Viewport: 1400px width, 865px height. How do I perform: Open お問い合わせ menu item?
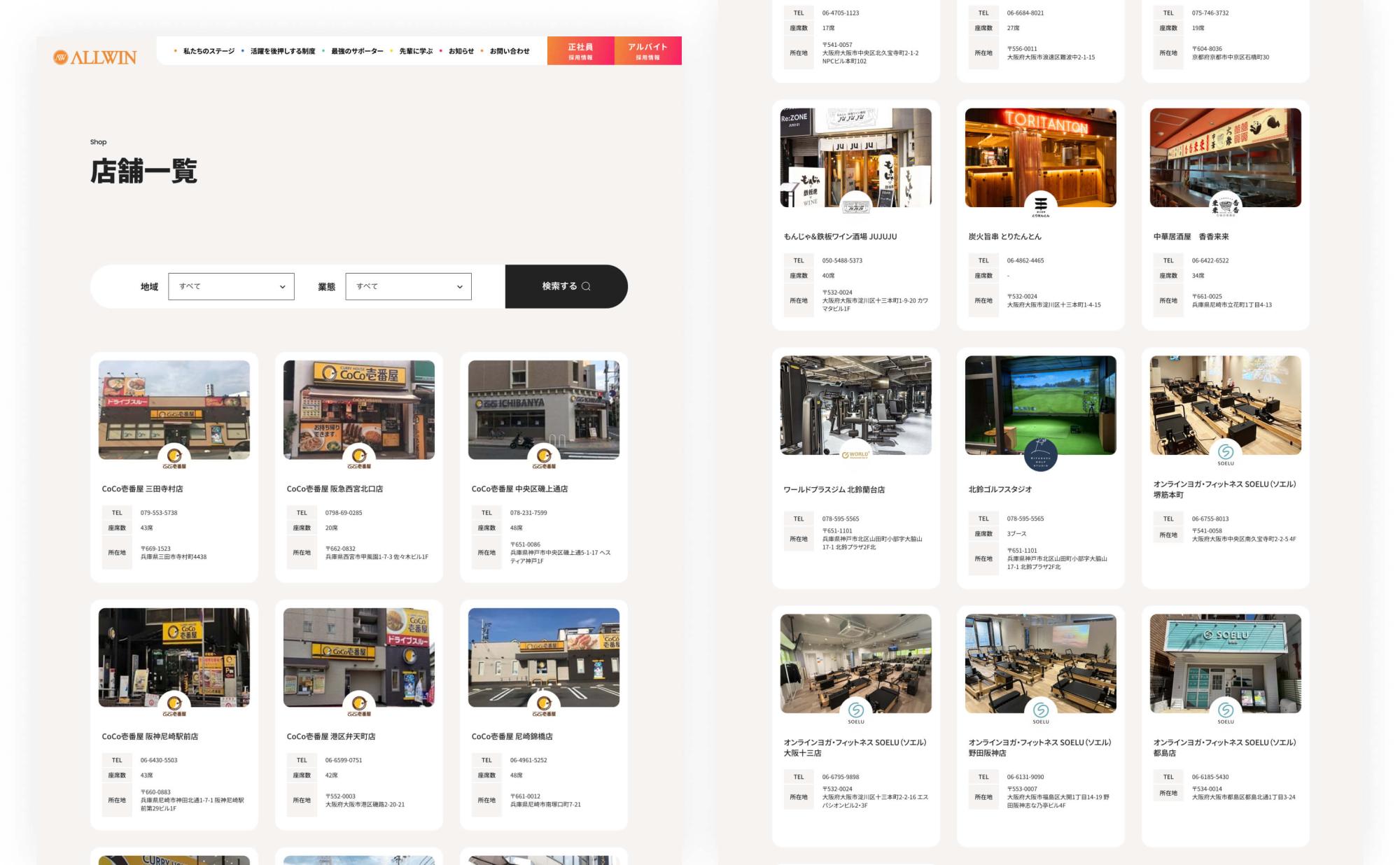[509, 51]
